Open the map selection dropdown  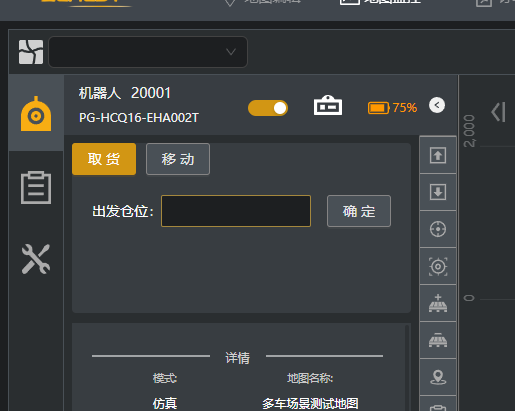coord(148,52)
